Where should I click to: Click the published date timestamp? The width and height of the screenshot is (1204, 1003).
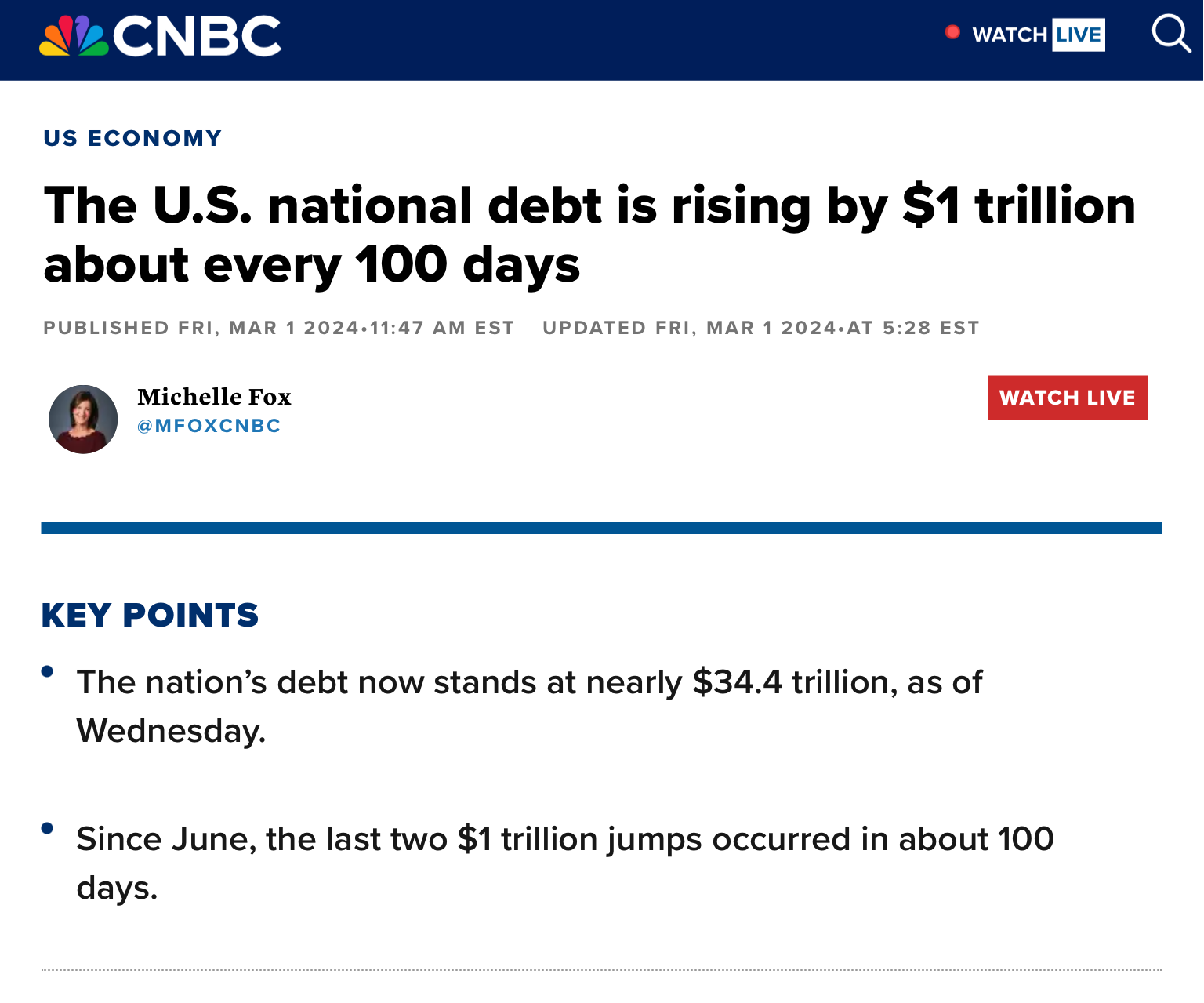(x=278, y=328)
